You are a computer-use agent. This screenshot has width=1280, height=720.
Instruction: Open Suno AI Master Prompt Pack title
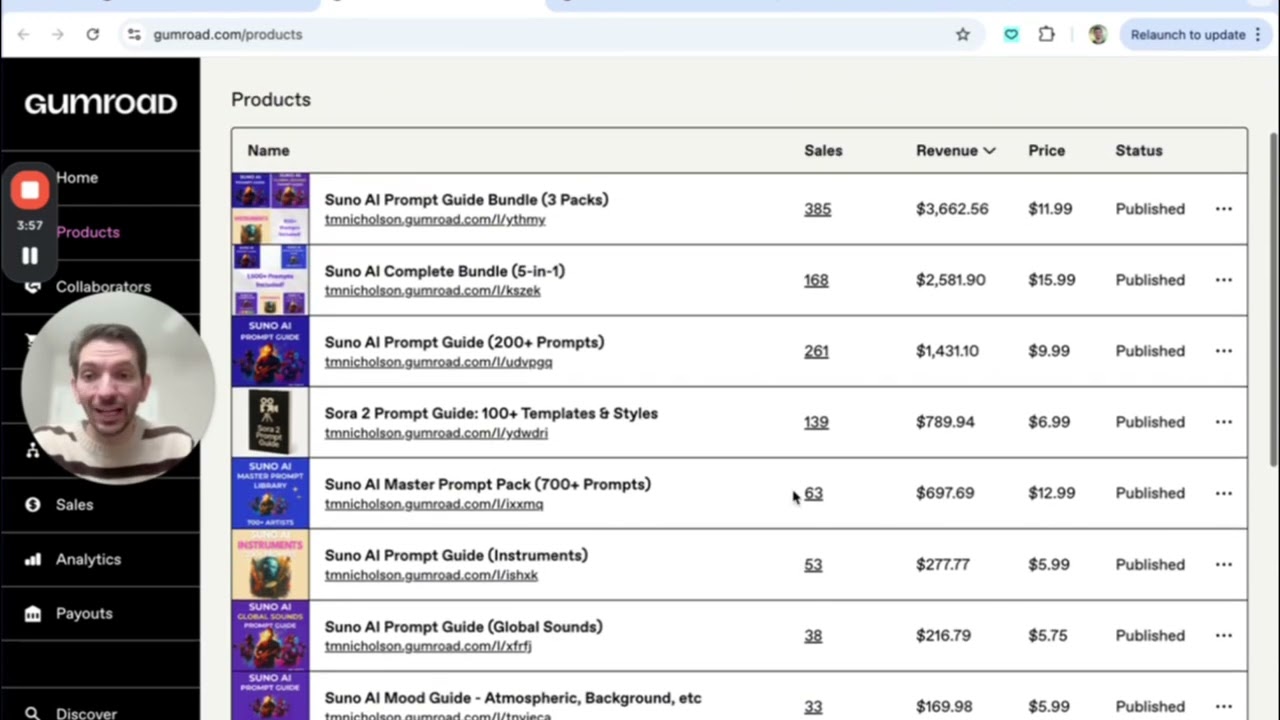point(487,484)
